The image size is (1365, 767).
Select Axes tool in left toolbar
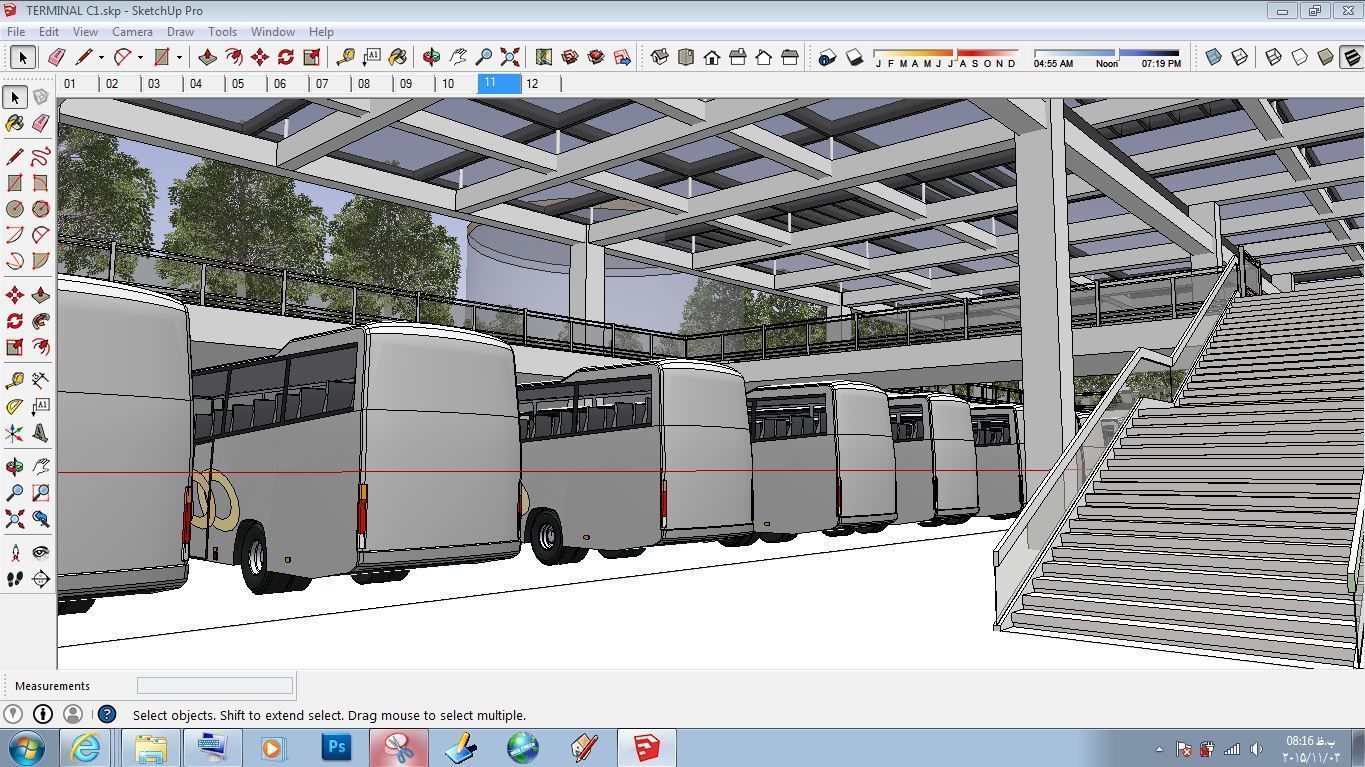pos(15,433)
